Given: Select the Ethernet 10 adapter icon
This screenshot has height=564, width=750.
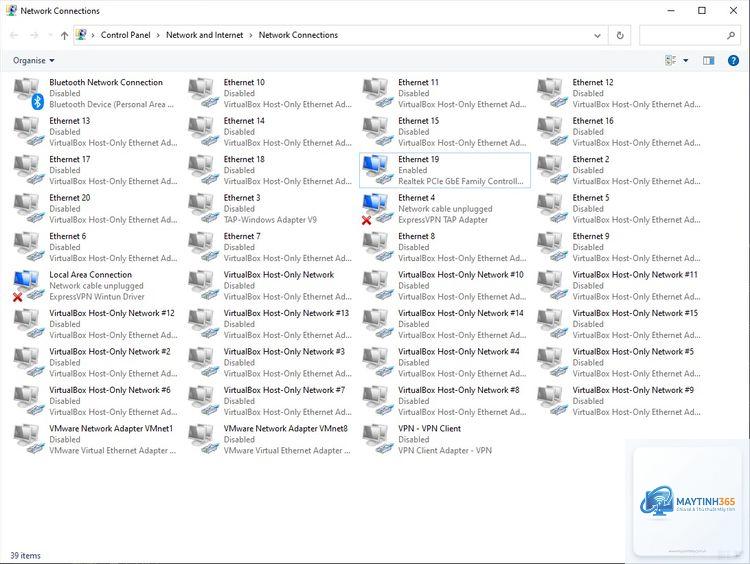Looking at the screenshot, I should (x=203, y=93).
